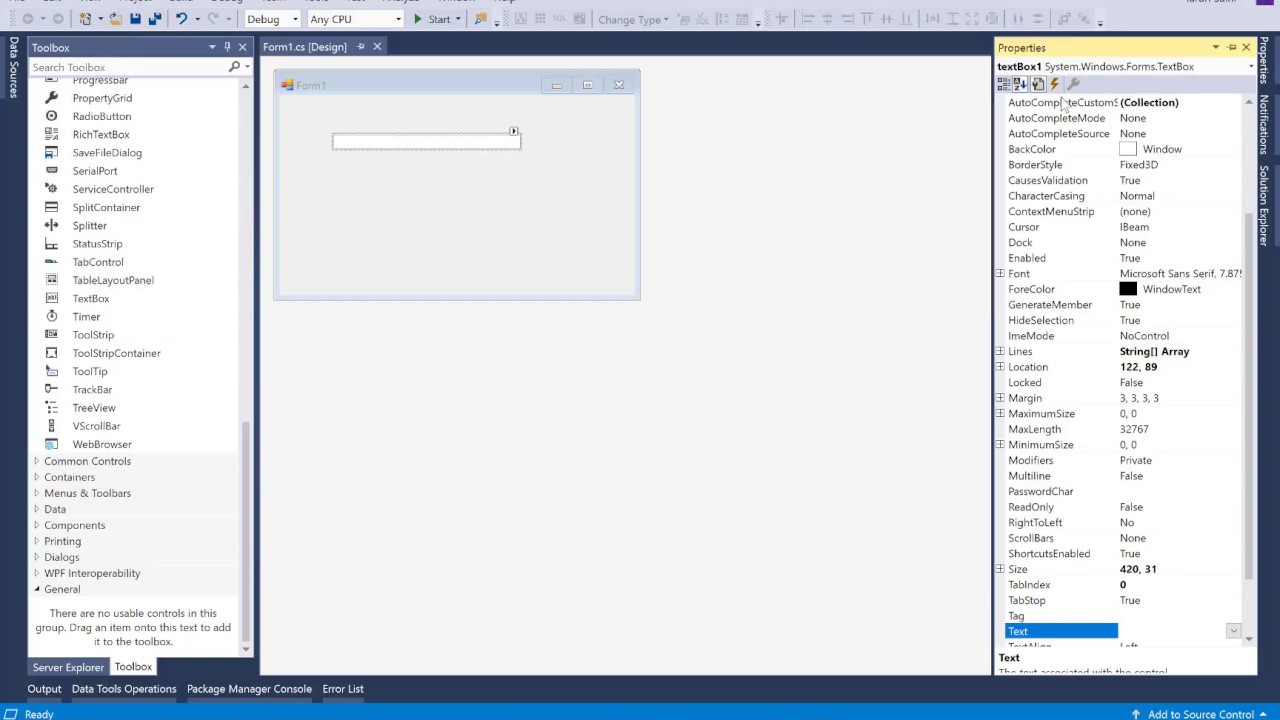Image resolution: width=1280 pixels, height=720 pixels.
Task: Collapse the General toolbox group
Action: [x=37, y=589]
